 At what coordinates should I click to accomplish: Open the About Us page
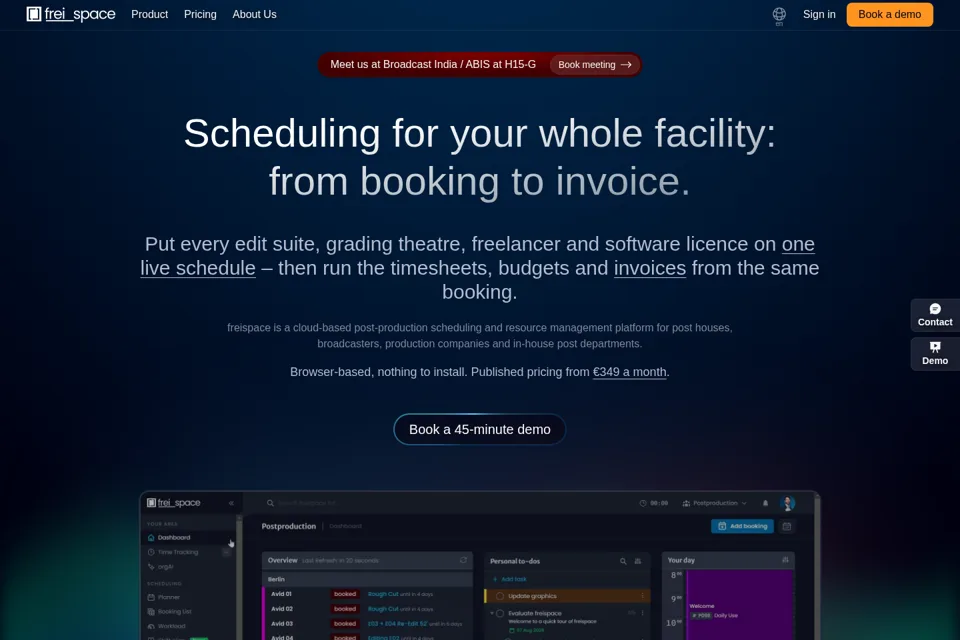(x=254, y=14)
